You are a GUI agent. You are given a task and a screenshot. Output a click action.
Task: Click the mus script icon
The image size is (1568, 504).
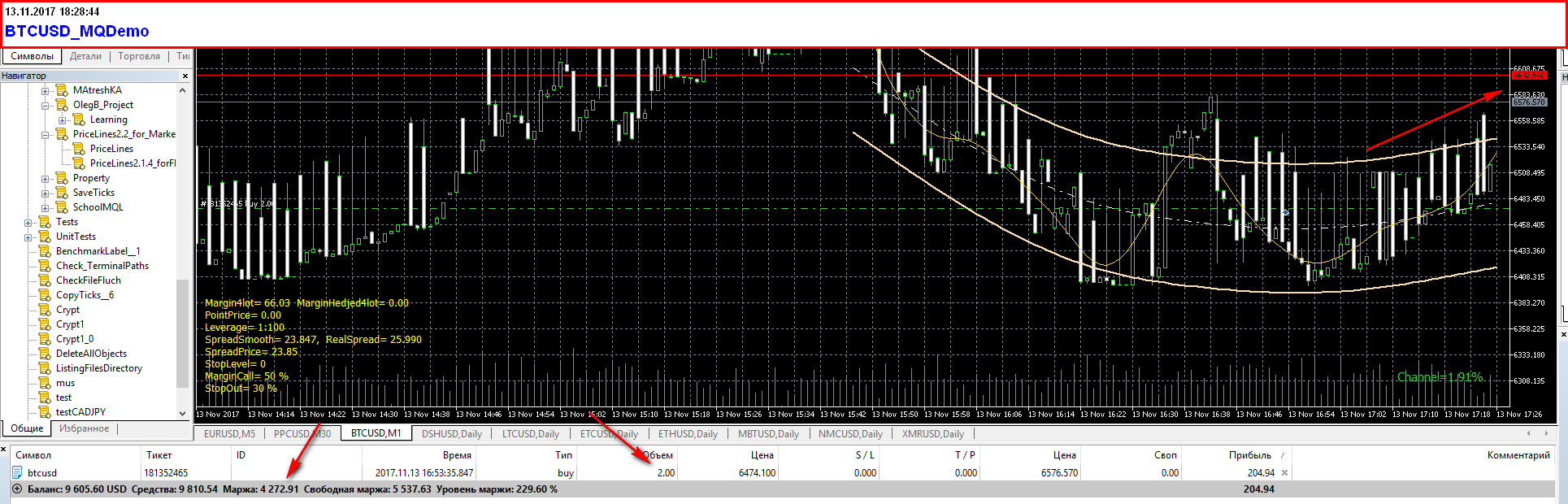[x=45, y=383]
